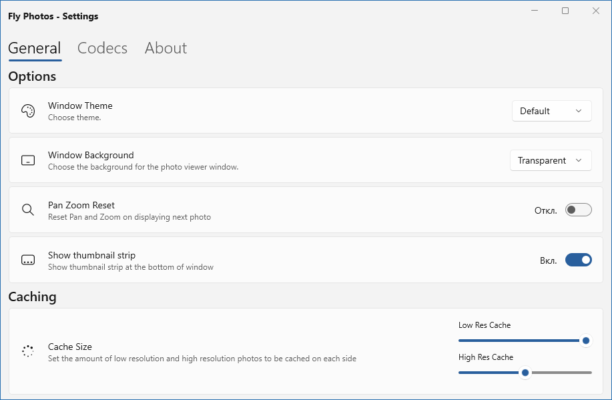Viewport: 612px width, 400px height.
Task: Click the 'Low Res Cache' label
Action: (484, 325)
